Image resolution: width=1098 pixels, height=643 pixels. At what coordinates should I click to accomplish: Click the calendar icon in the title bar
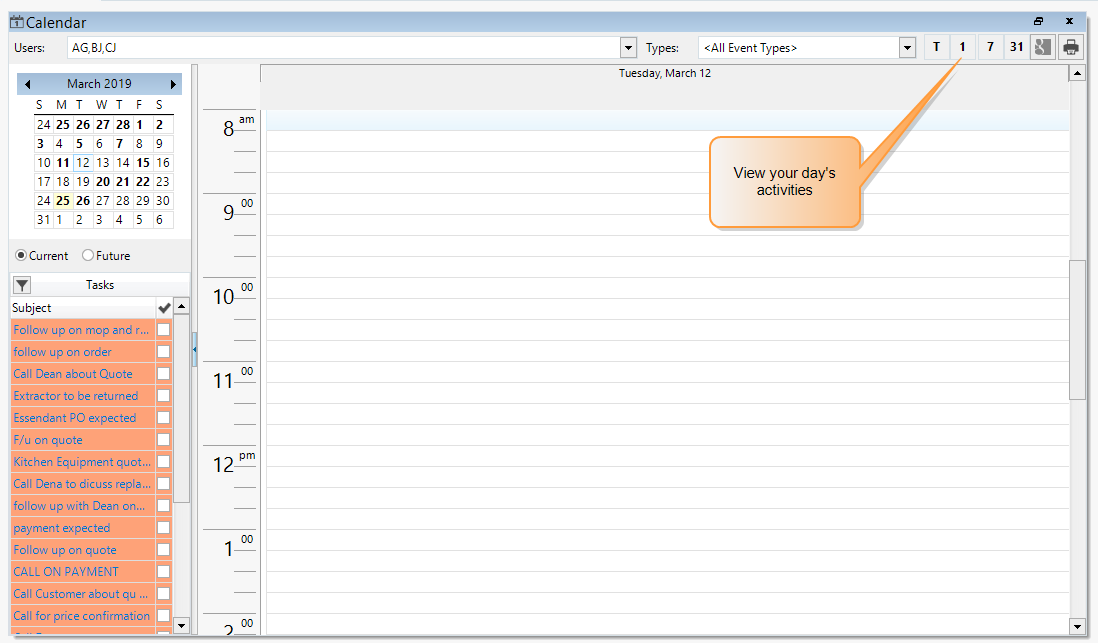[x=14, y=21]
